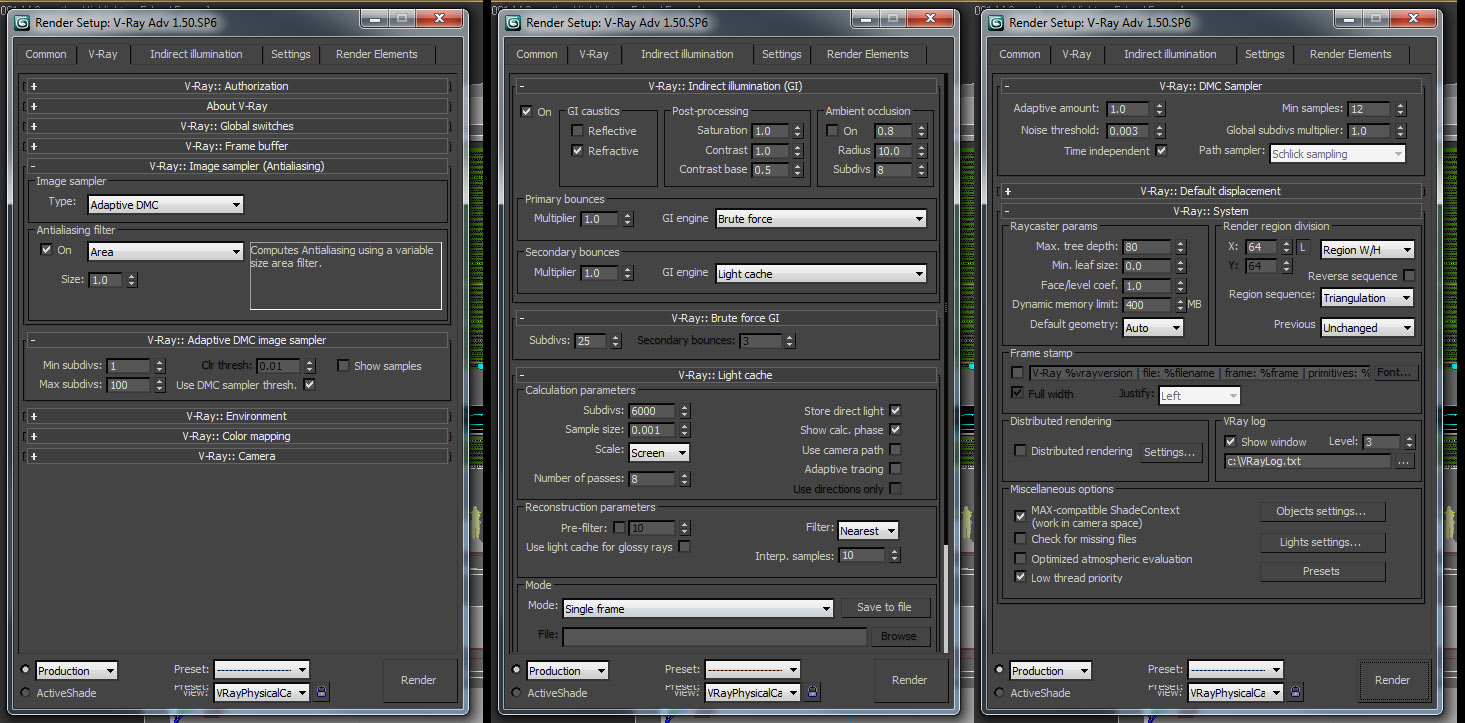
Task: Click Light cache Subdivs 6000 spinner
Action: tap(684, 411)
